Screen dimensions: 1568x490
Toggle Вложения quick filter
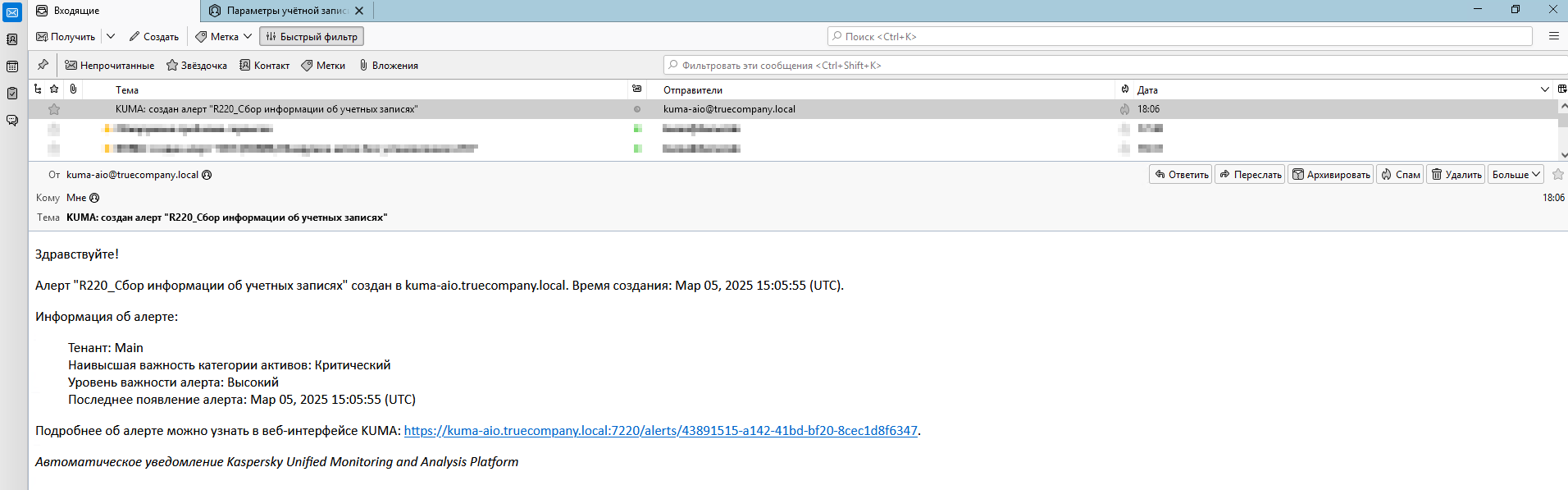[389, 65]
